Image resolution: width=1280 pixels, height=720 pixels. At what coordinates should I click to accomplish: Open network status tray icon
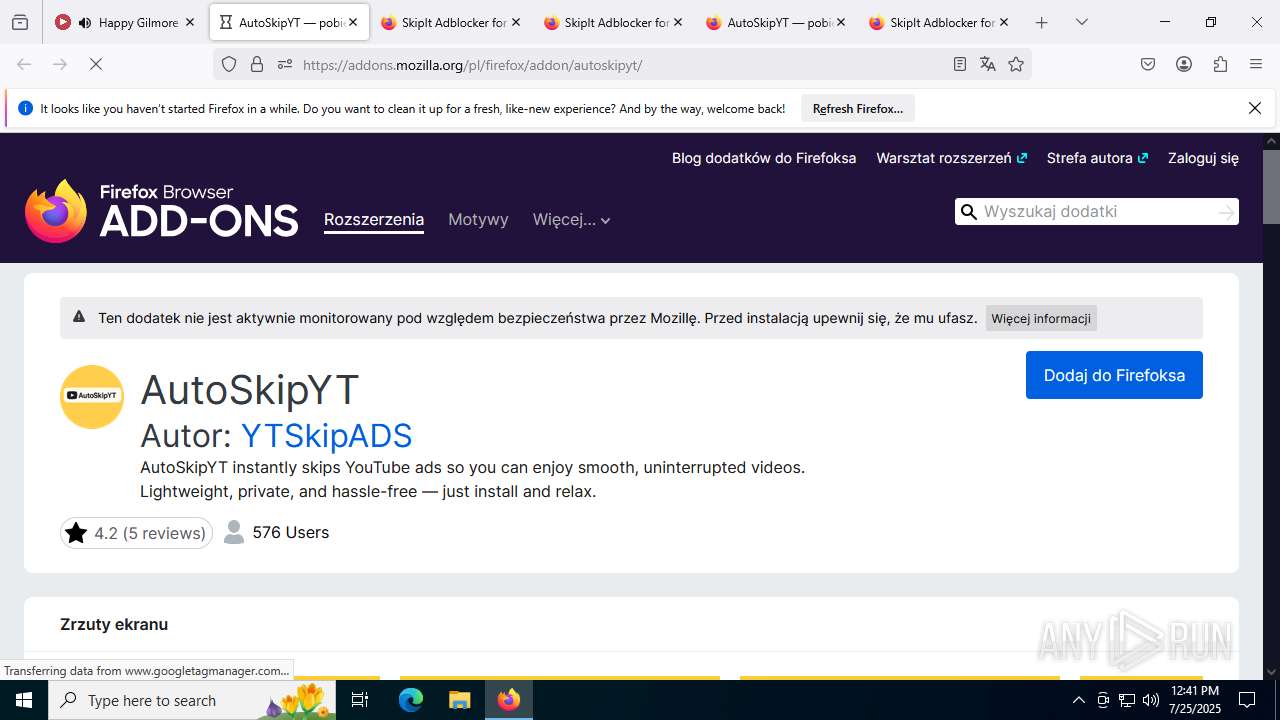click(1127, 700)
